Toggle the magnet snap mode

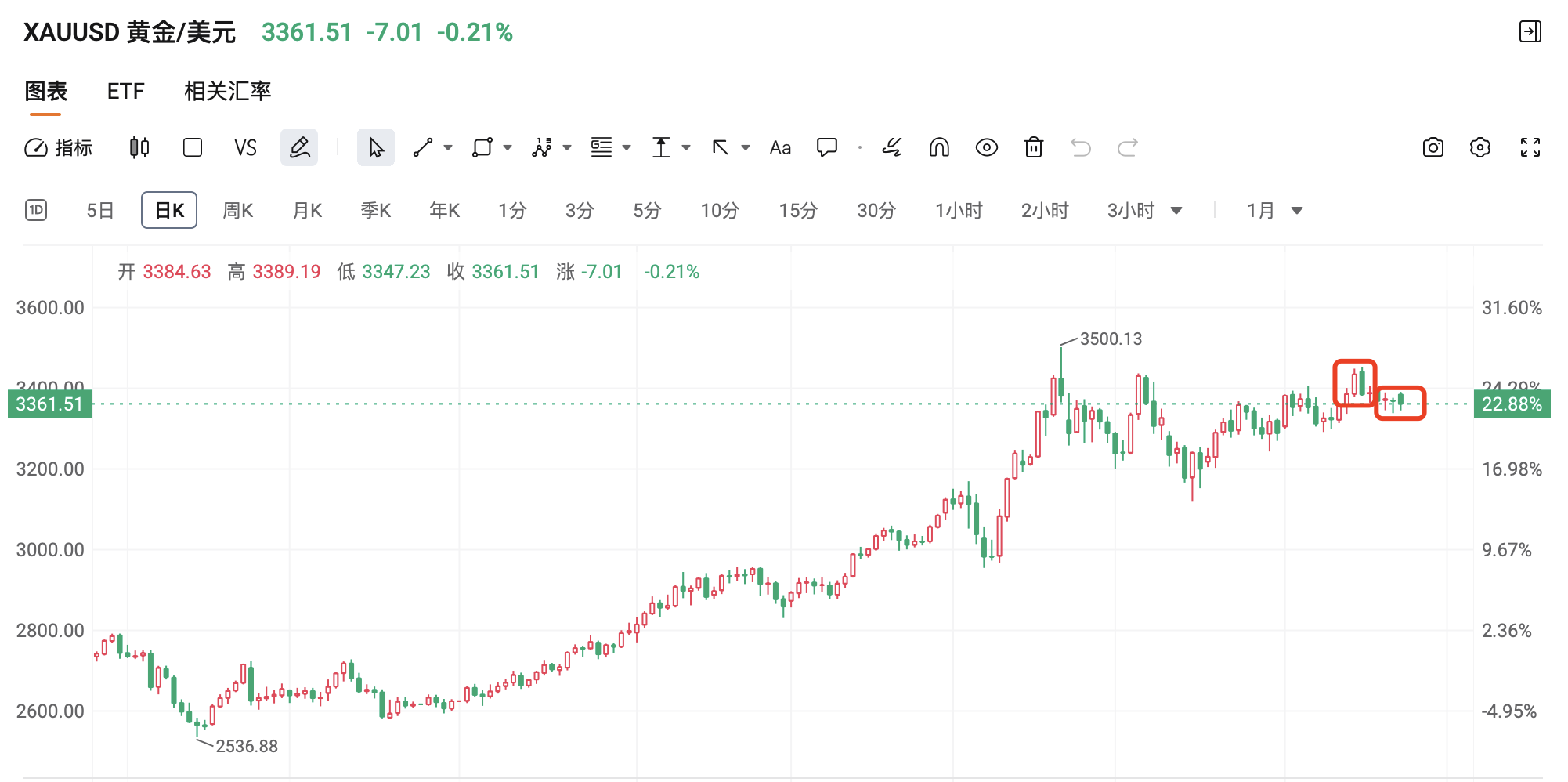[x=939, y=147]
